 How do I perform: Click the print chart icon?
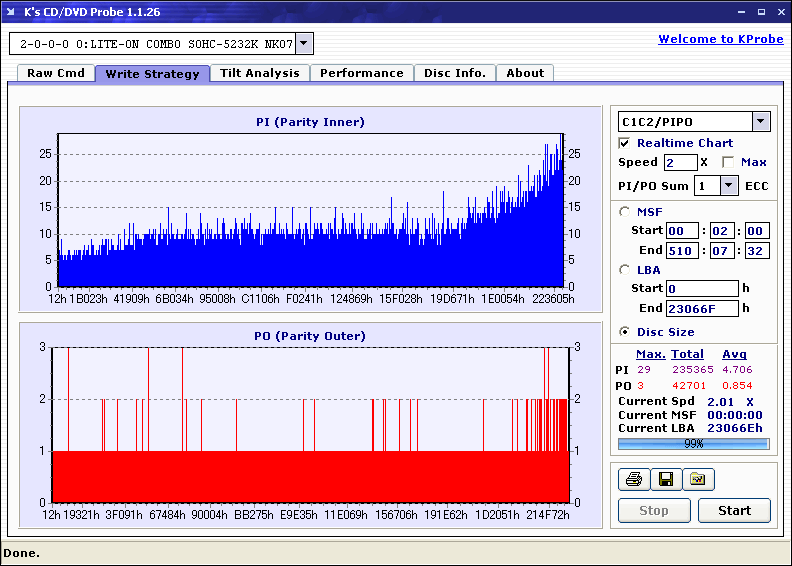tap(633, 479)
